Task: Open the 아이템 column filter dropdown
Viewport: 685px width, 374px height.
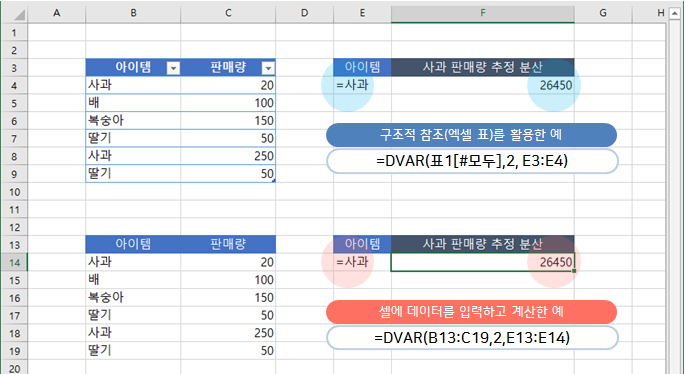Action: click(173, 68)
